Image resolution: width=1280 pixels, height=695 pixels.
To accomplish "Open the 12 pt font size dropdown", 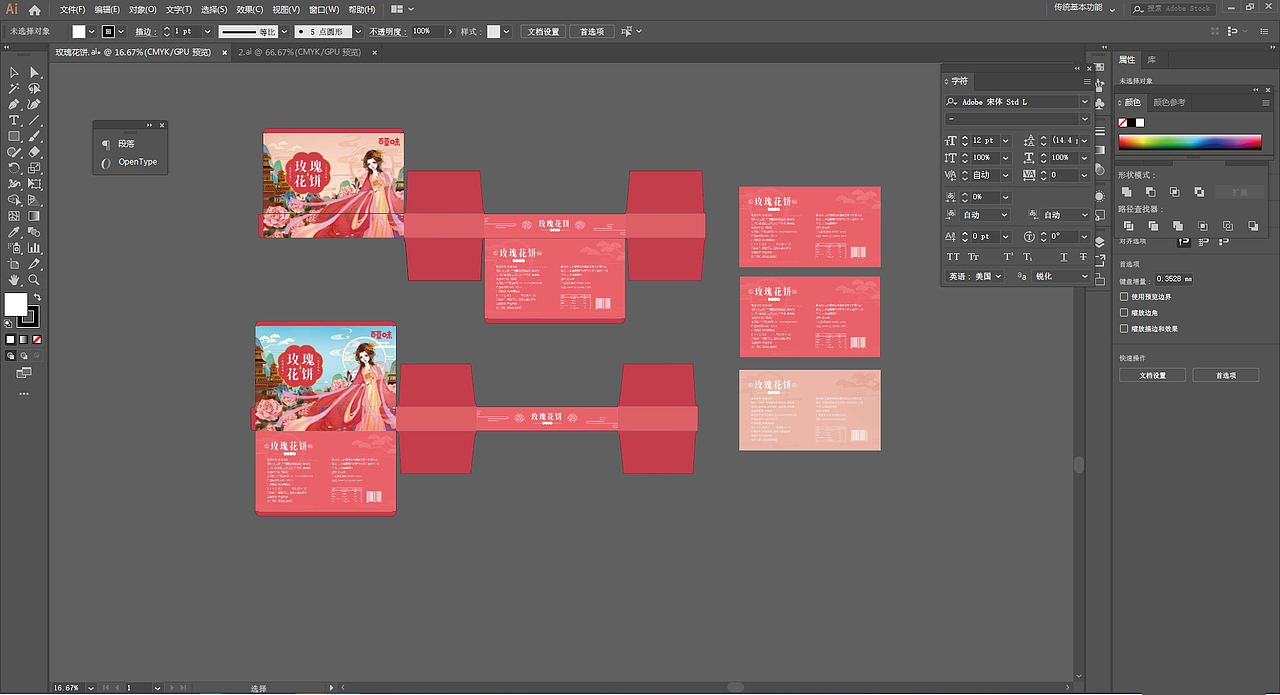I will tap(1005, 141).
